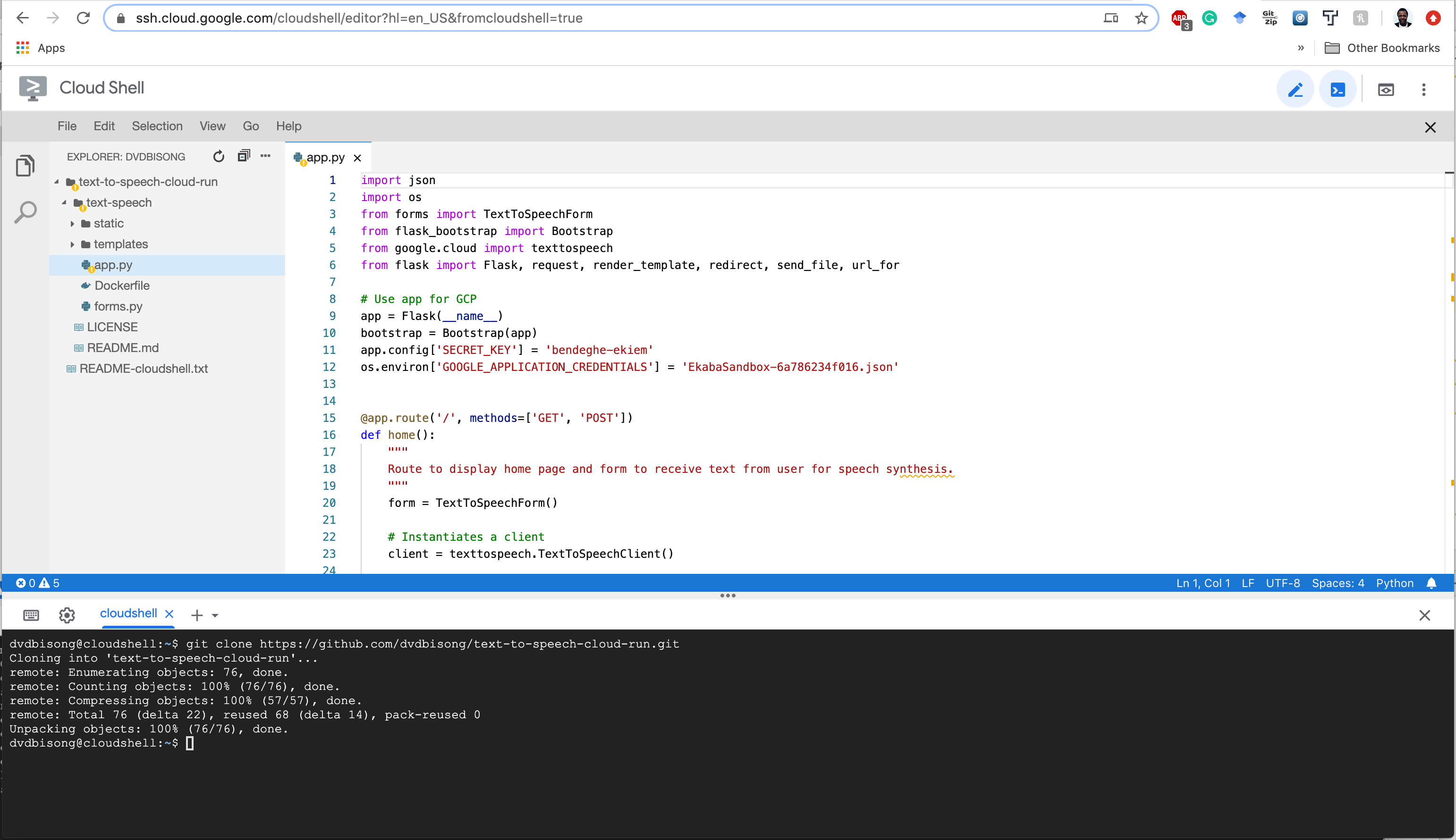Click the Collapse All explorer icon
The image size is (1456, 840).
point(244,156)
